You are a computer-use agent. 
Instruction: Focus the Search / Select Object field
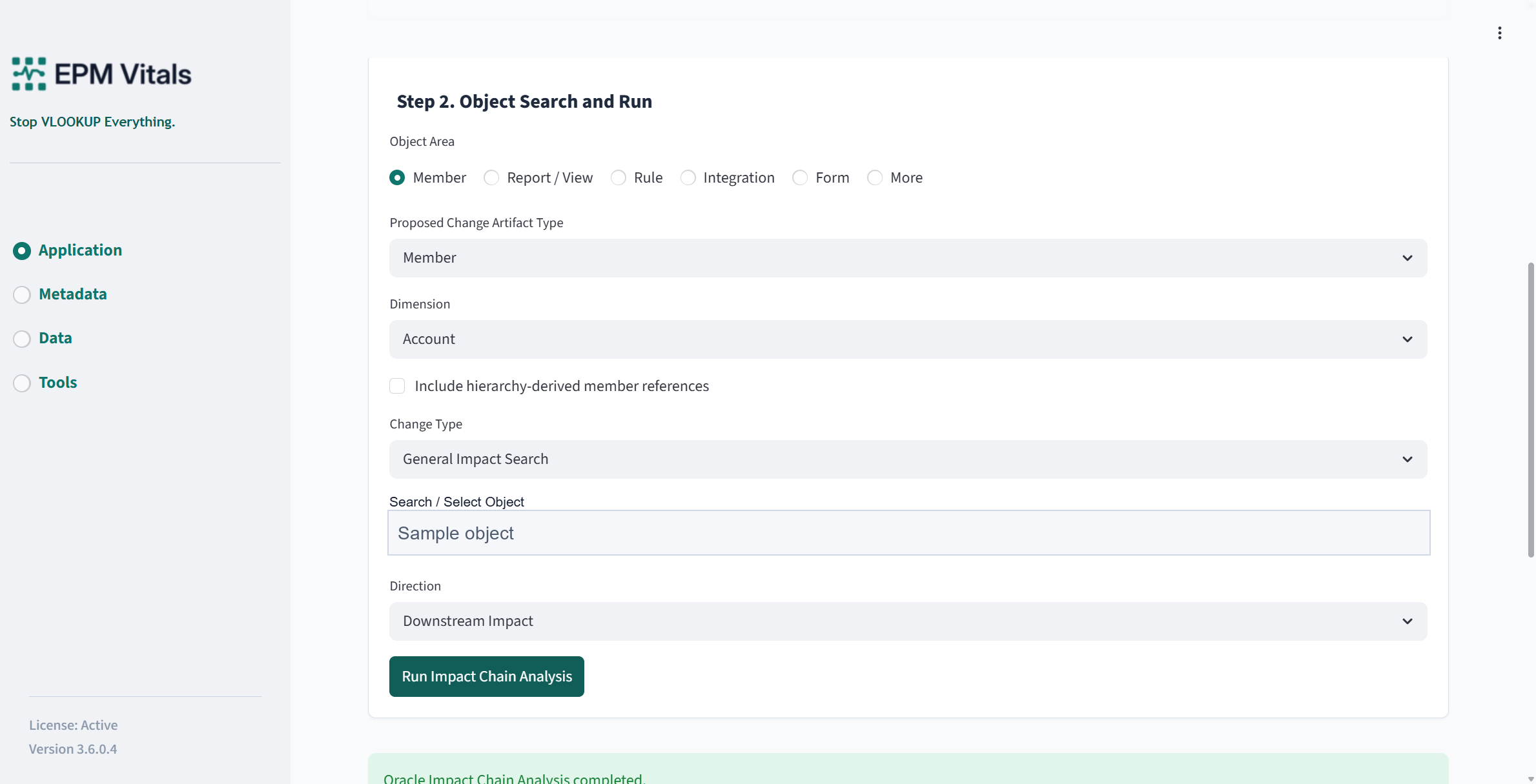point(908,533)
